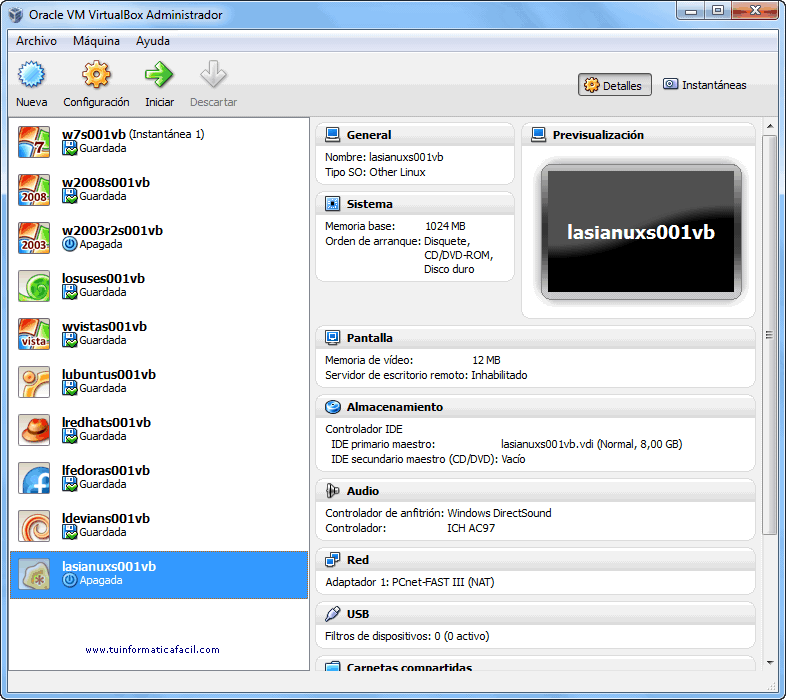Click the power state icon of w2003r2s001vb
This screenshot has height=700, width=786.
pyautogui.click(x=70, y=244)
